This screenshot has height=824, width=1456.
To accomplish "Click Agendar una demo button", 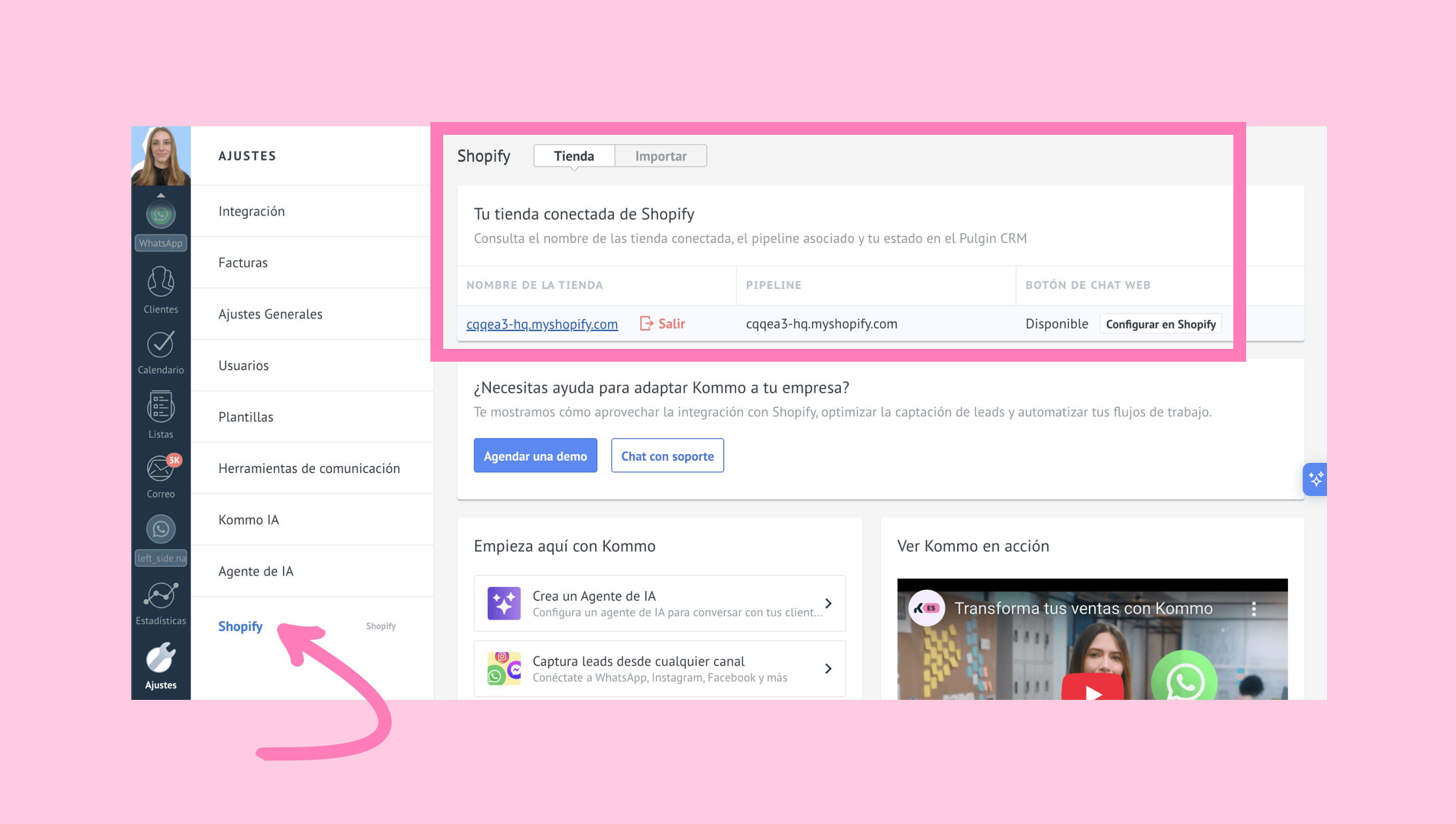I will [x=535, y=455].
